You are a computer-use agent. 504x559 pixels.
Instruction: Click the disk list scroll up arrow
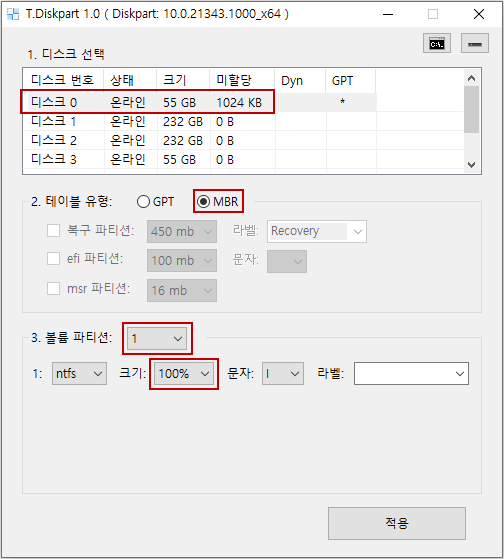[x=472, y=78]
